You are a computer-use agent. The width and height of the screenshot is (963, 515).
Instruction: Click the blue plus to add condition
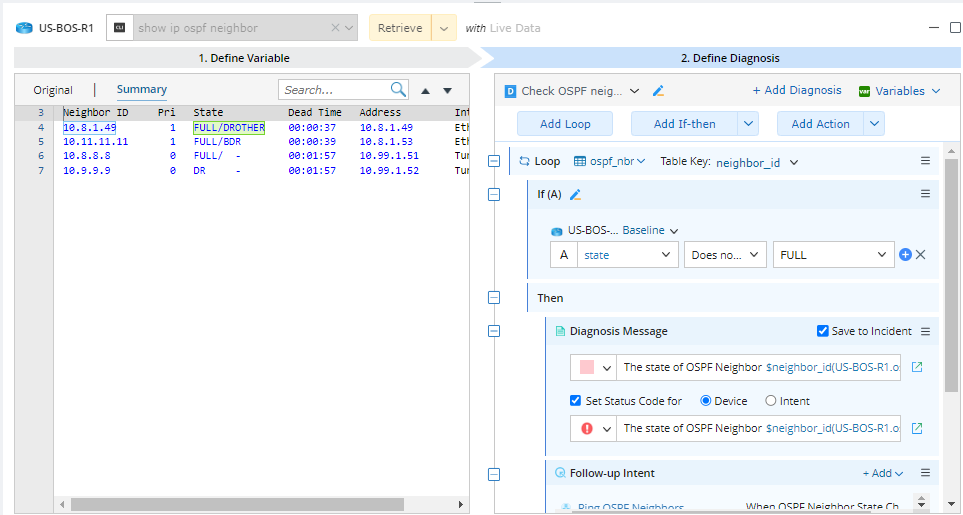(905, 255)
